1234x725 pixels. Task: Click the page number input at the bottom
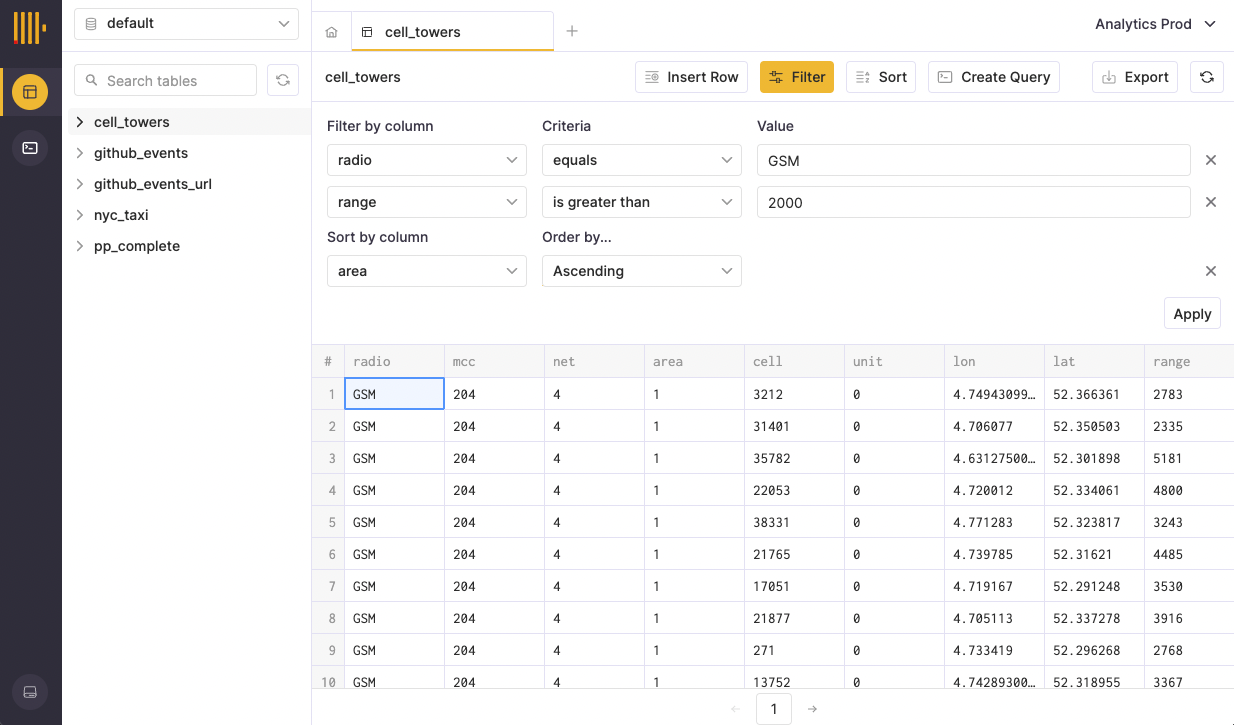pos(773,708)
